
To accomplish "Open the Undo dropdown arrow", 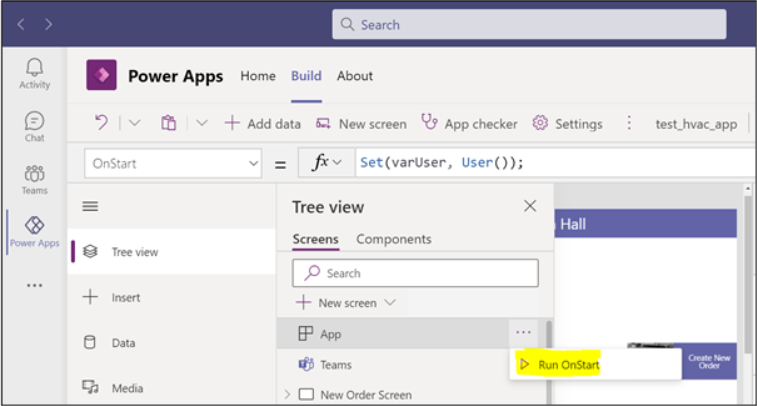I will [x=134, y=123].
